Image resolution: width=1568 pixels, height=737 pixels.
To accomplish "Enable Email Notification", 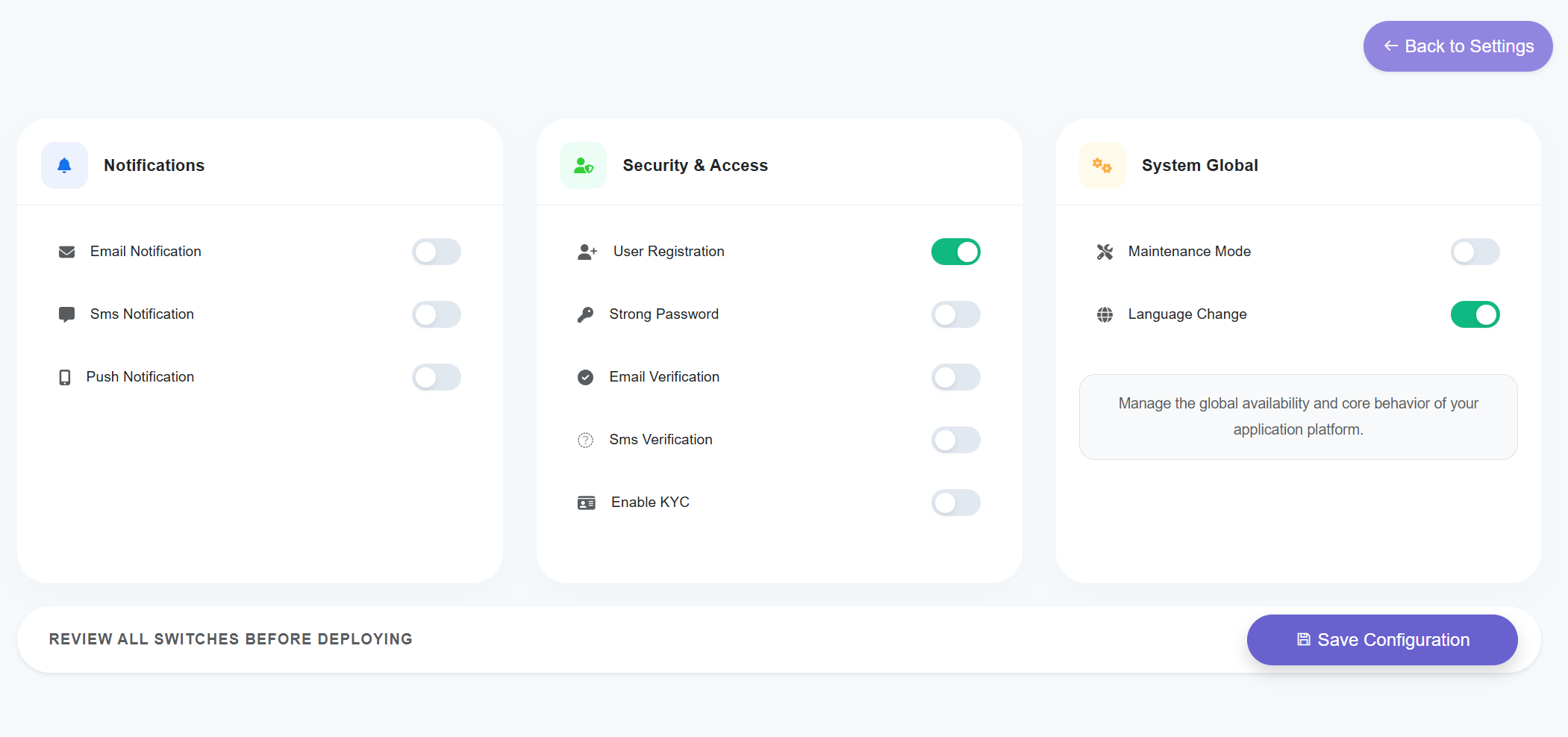I will (x=436, y=252).
